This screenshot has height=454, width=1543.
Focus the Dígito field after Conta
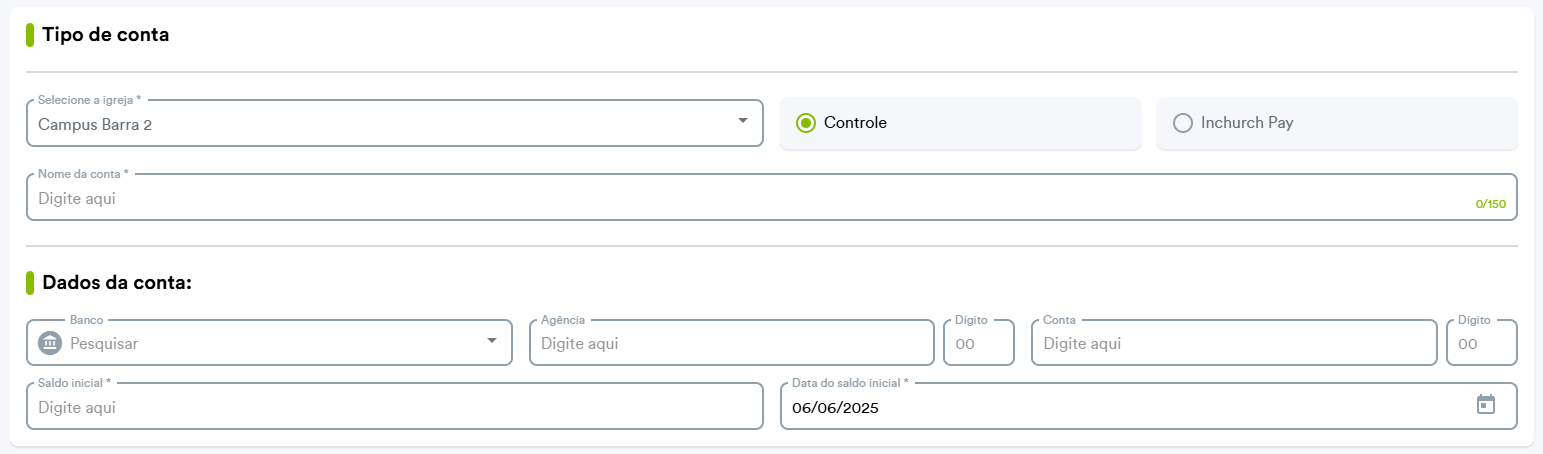(x=1482, y=343)
